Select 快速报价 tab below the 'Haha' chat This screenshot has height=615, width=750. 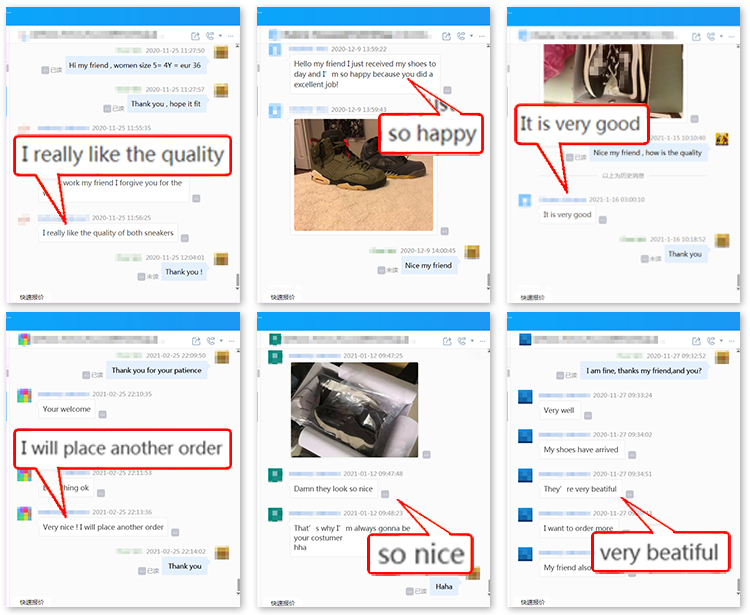pos(283,603)
